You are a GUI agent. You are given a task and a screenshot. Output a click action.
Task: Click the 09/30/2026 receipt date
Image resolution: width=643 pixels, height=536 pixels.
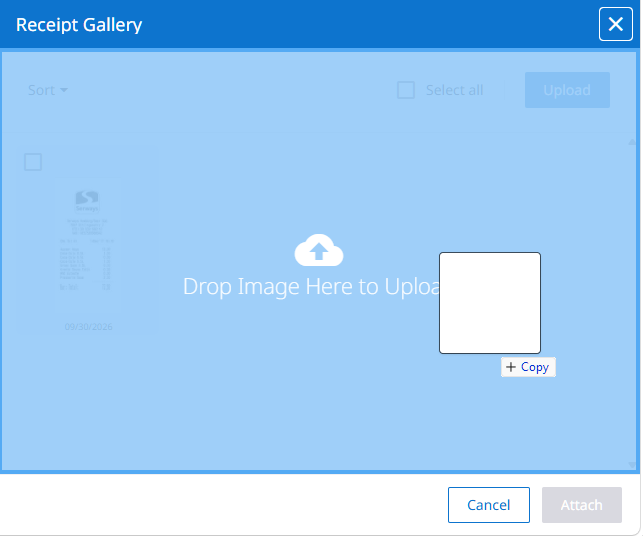coord(89,327)
